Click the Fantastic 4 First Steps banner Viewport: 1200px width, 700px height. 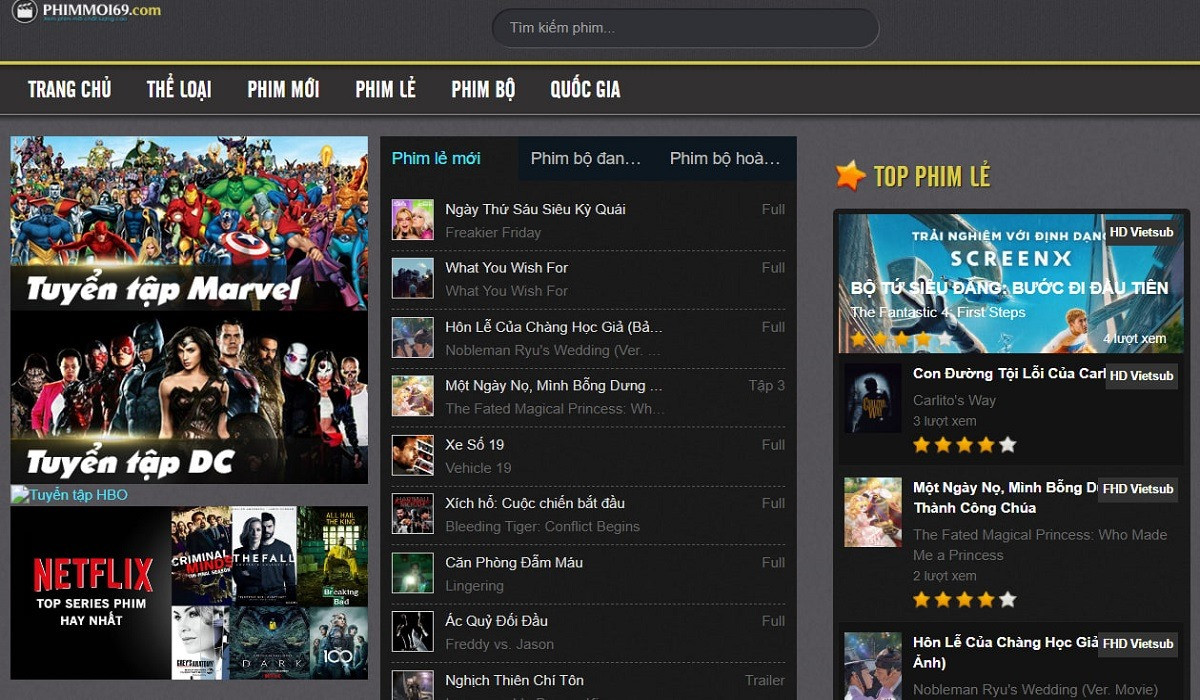(1011, 283)
